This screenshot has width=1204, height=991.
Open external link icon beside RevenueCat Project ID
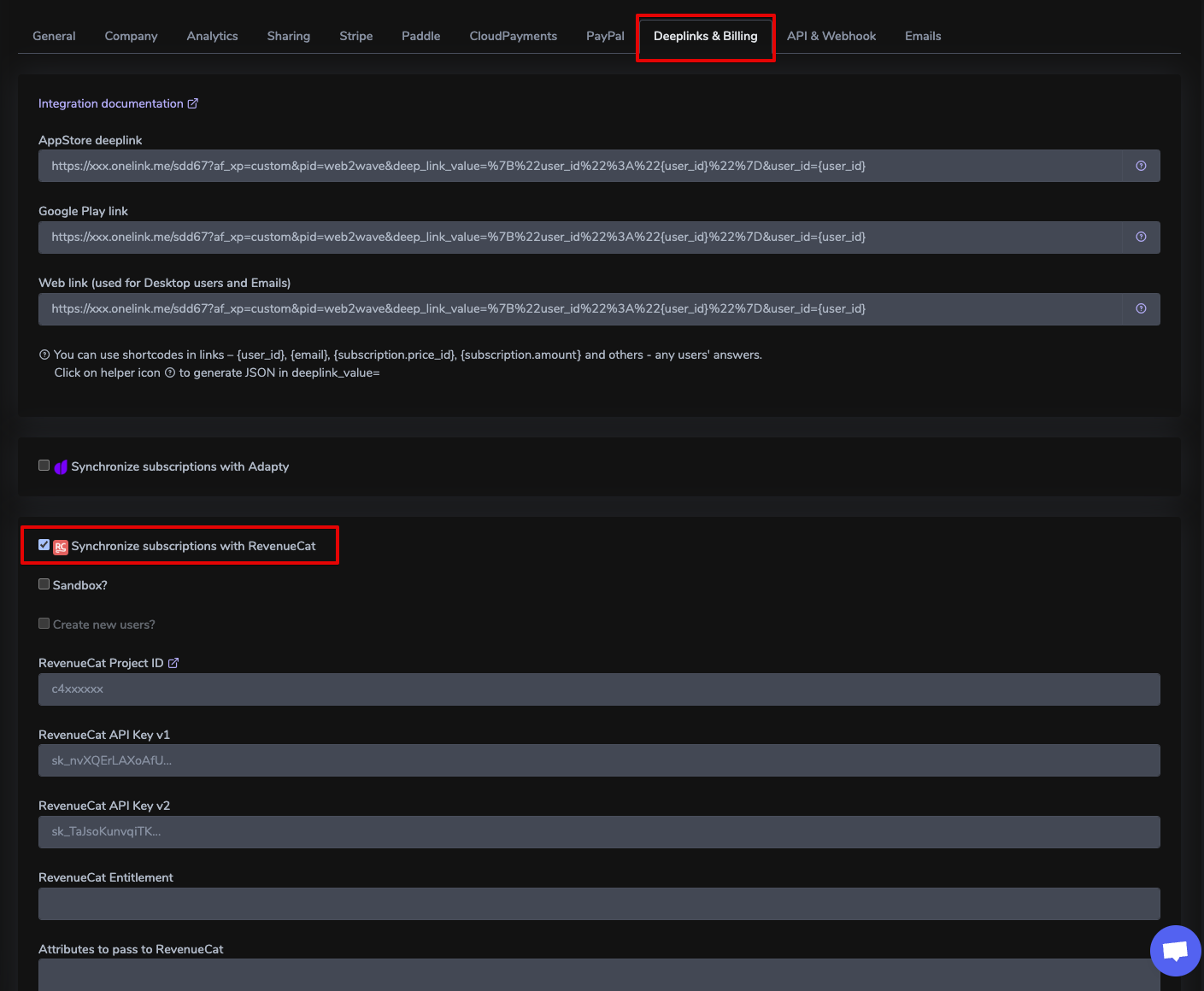(173, 663)
